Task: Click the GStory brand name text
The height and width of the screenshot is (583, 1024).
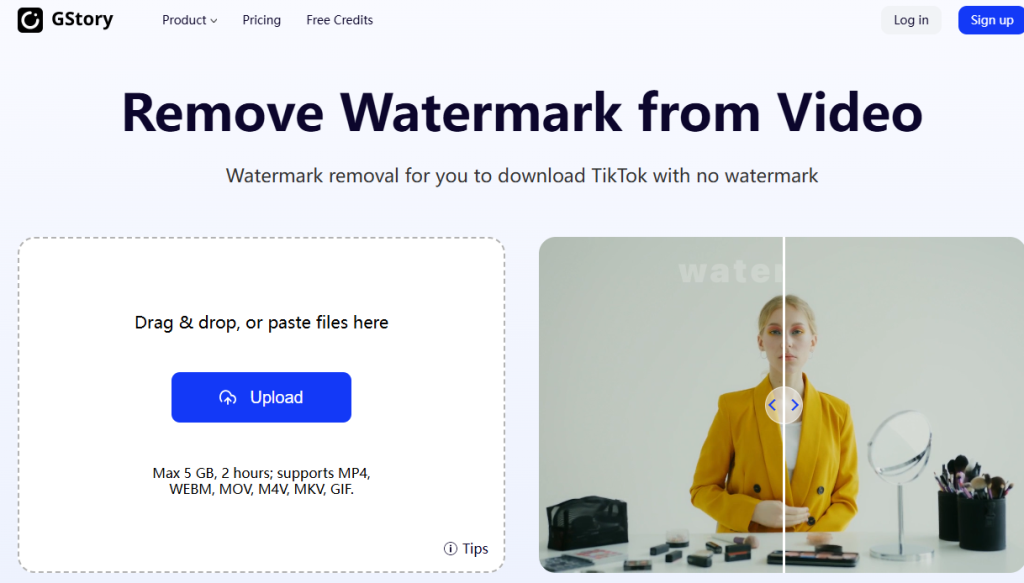Action: pos(82,20)
